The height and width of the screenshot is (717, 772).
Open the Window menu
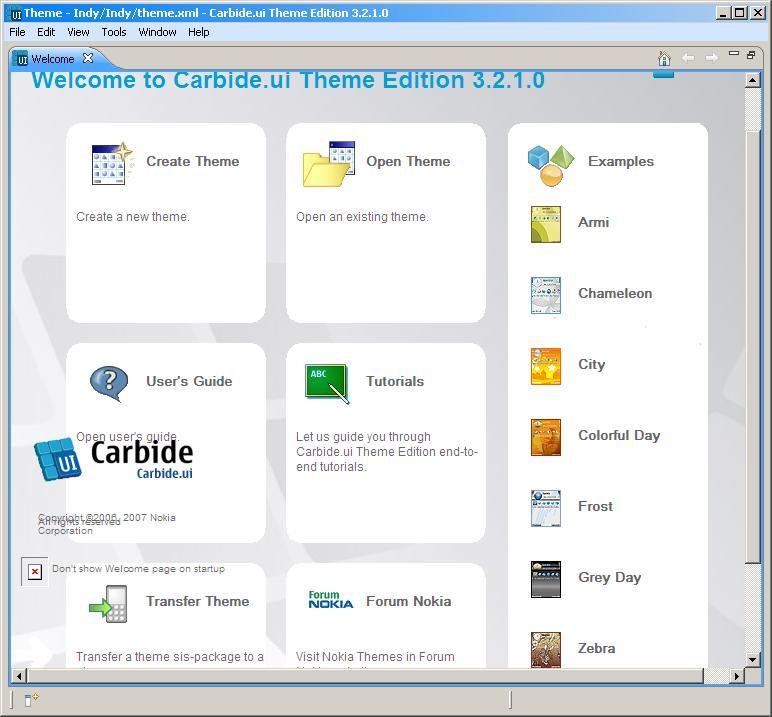click(x=157, y=32)
